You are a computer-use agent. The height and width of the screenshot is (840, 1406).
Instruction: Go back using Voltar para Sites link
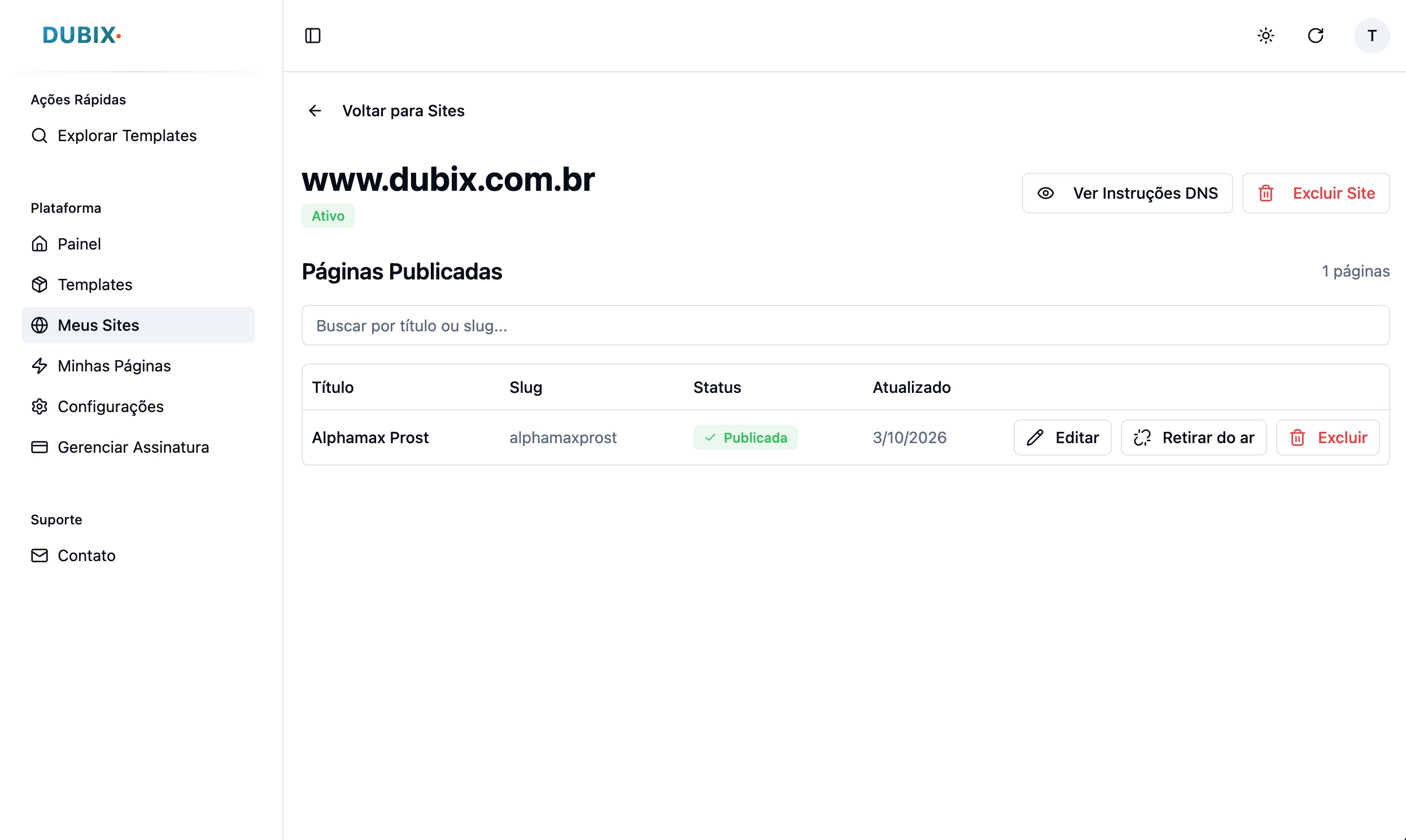[403, 111]
